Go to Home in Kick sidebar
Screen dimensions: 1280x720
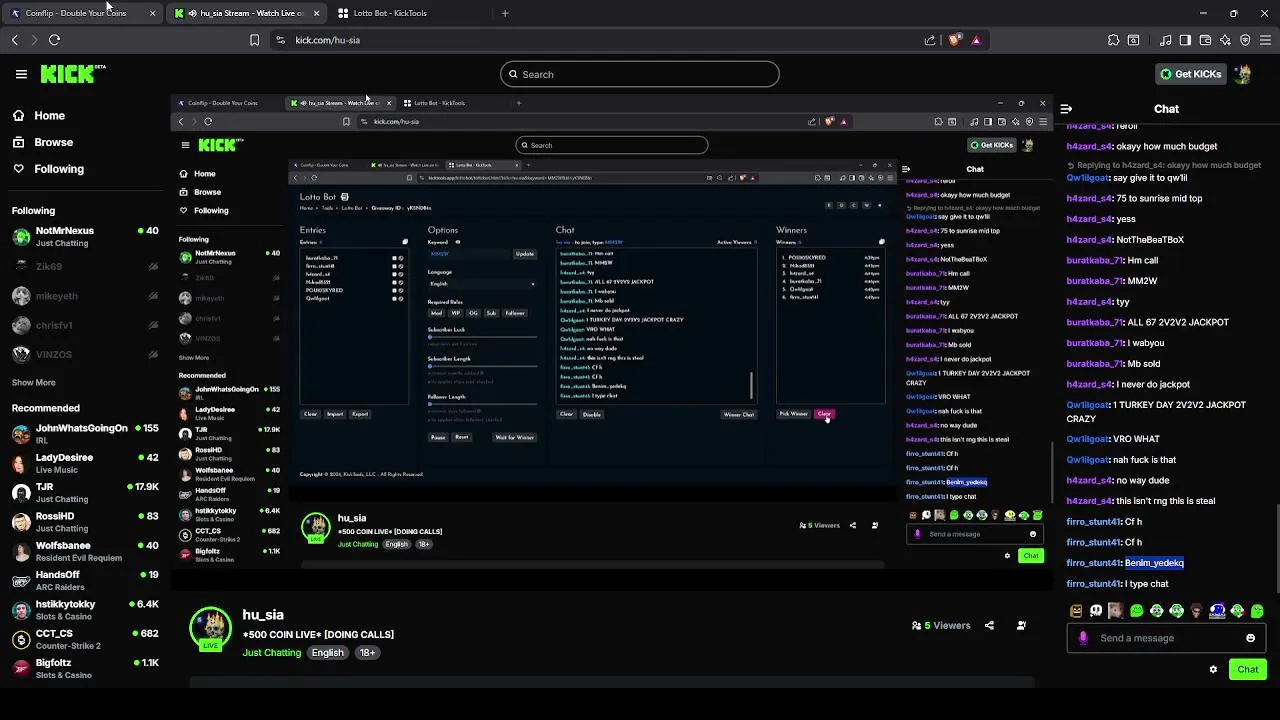click(39, 115)
